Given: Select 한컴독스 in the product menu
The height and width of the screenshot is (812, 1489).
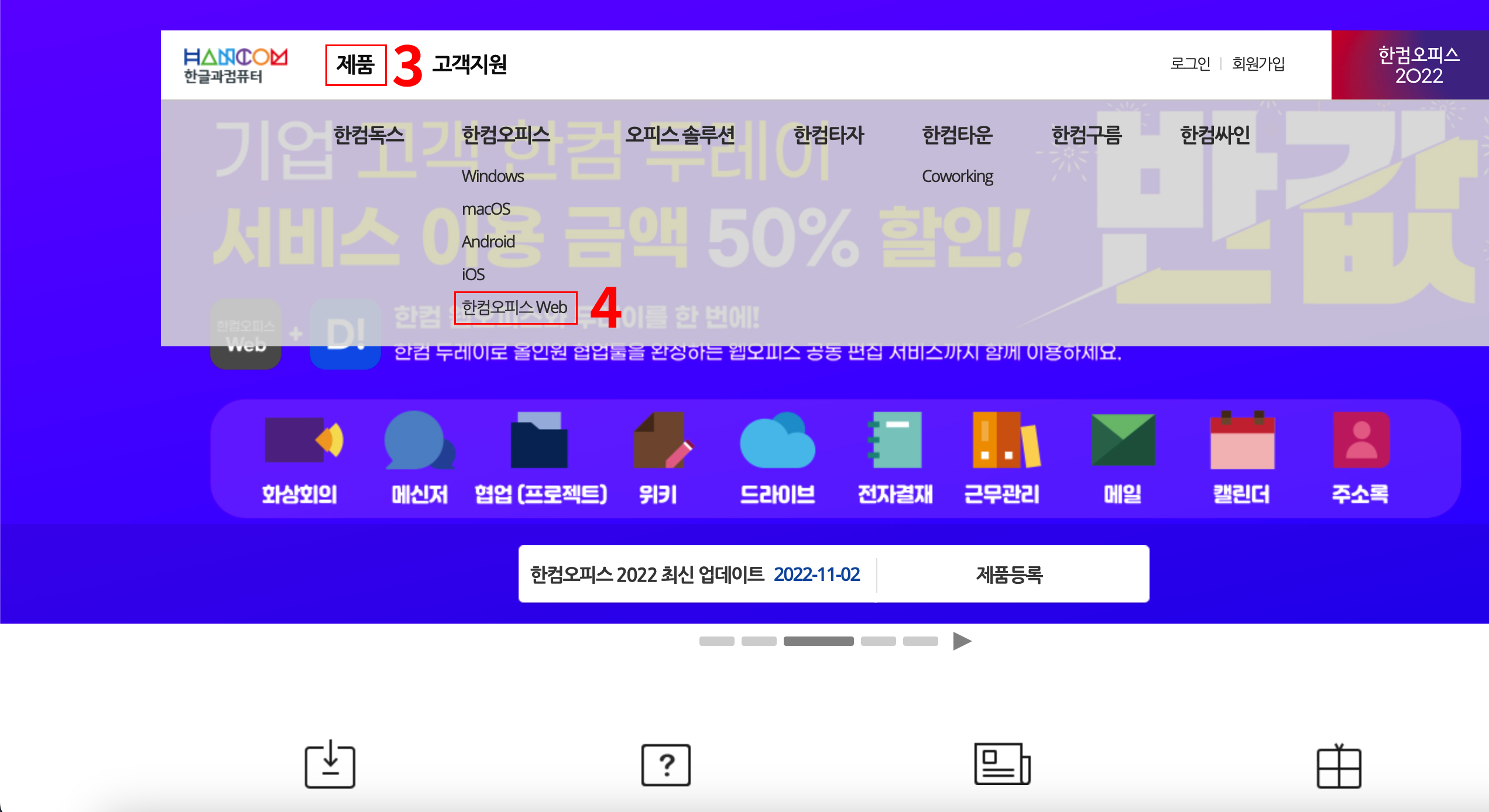Looking at the screenshot, I should click(369, 135).
